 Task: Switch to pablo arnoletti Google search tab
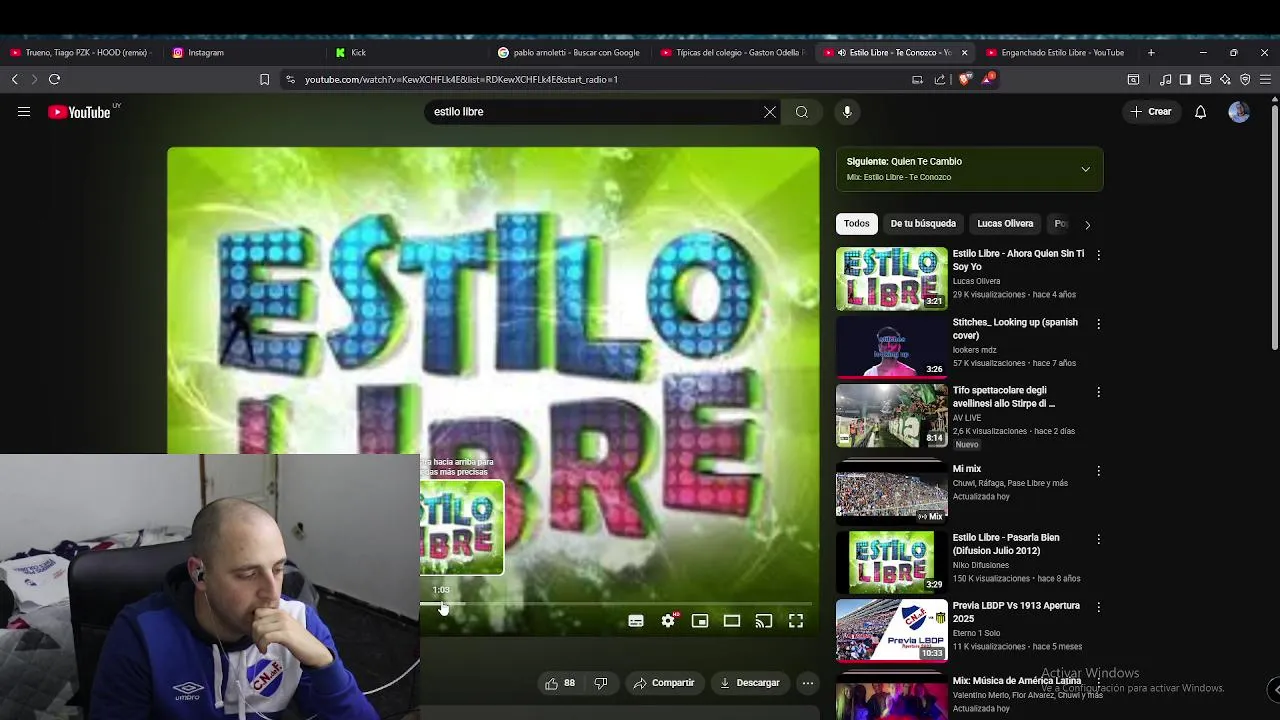click(568, 53)
